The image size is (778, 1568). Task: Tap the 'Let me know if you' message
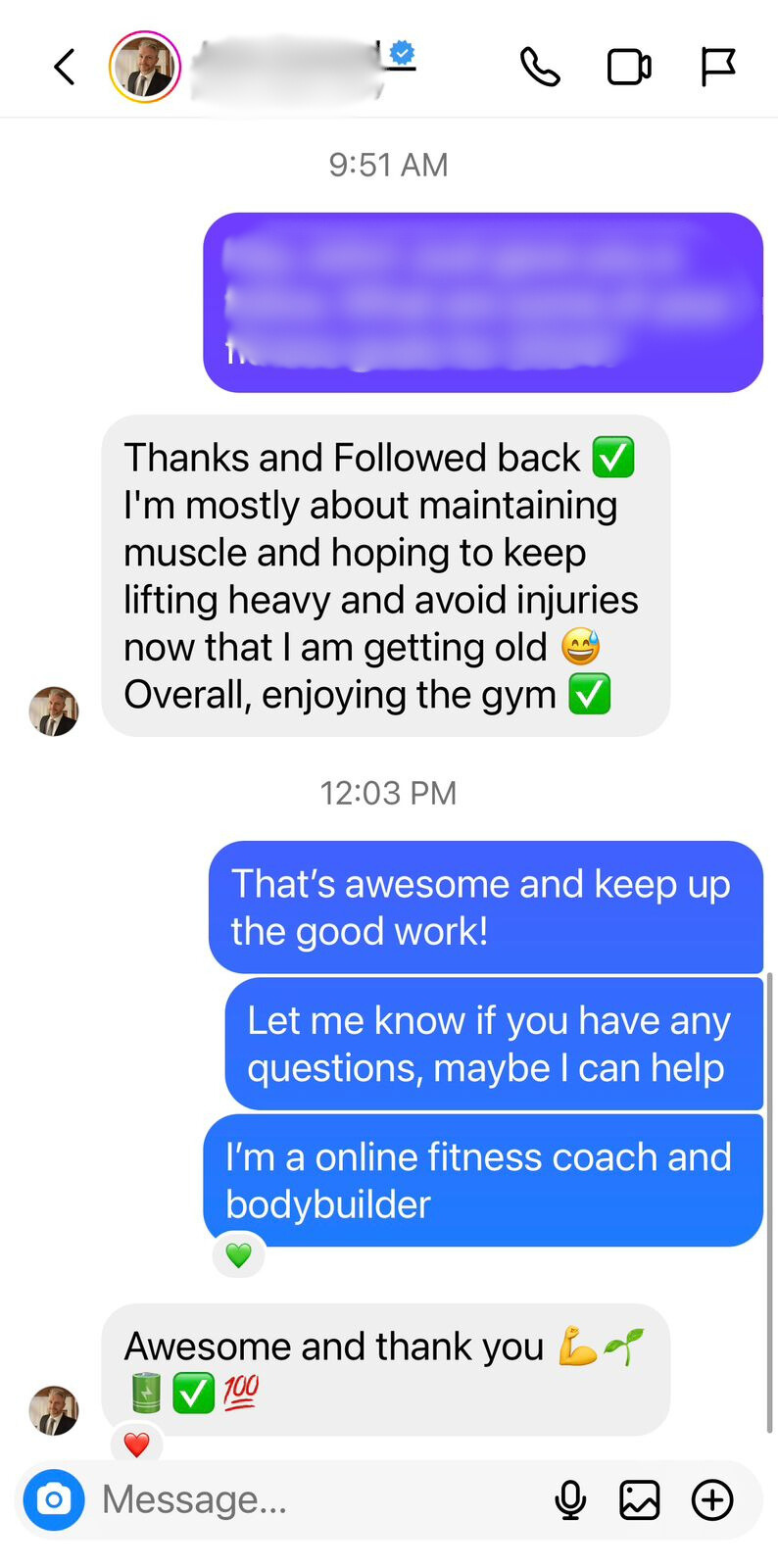tap(493, 1044)
